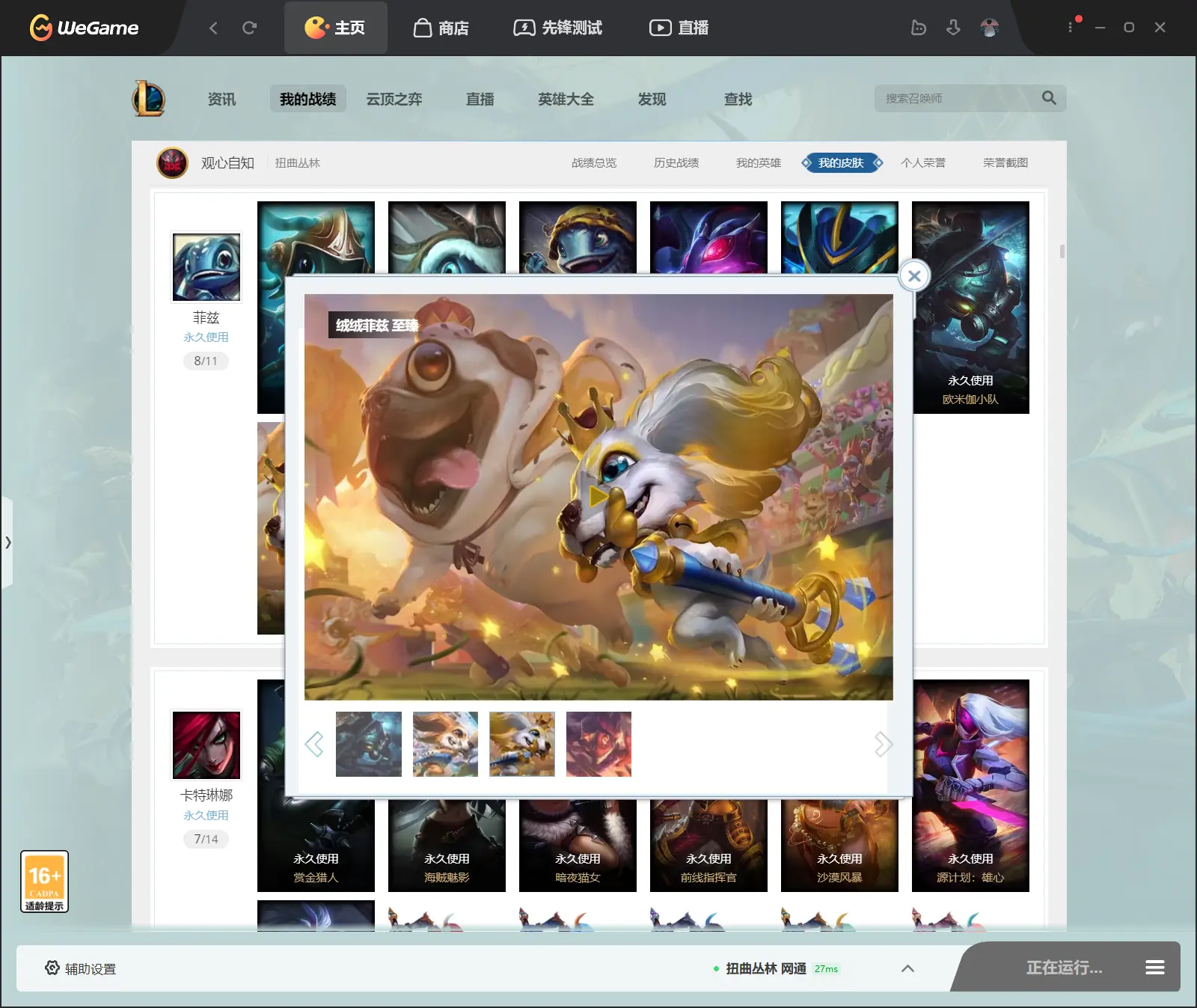Open the 商店 store tab
The image size is (1197, 1008).
point(441,28)
